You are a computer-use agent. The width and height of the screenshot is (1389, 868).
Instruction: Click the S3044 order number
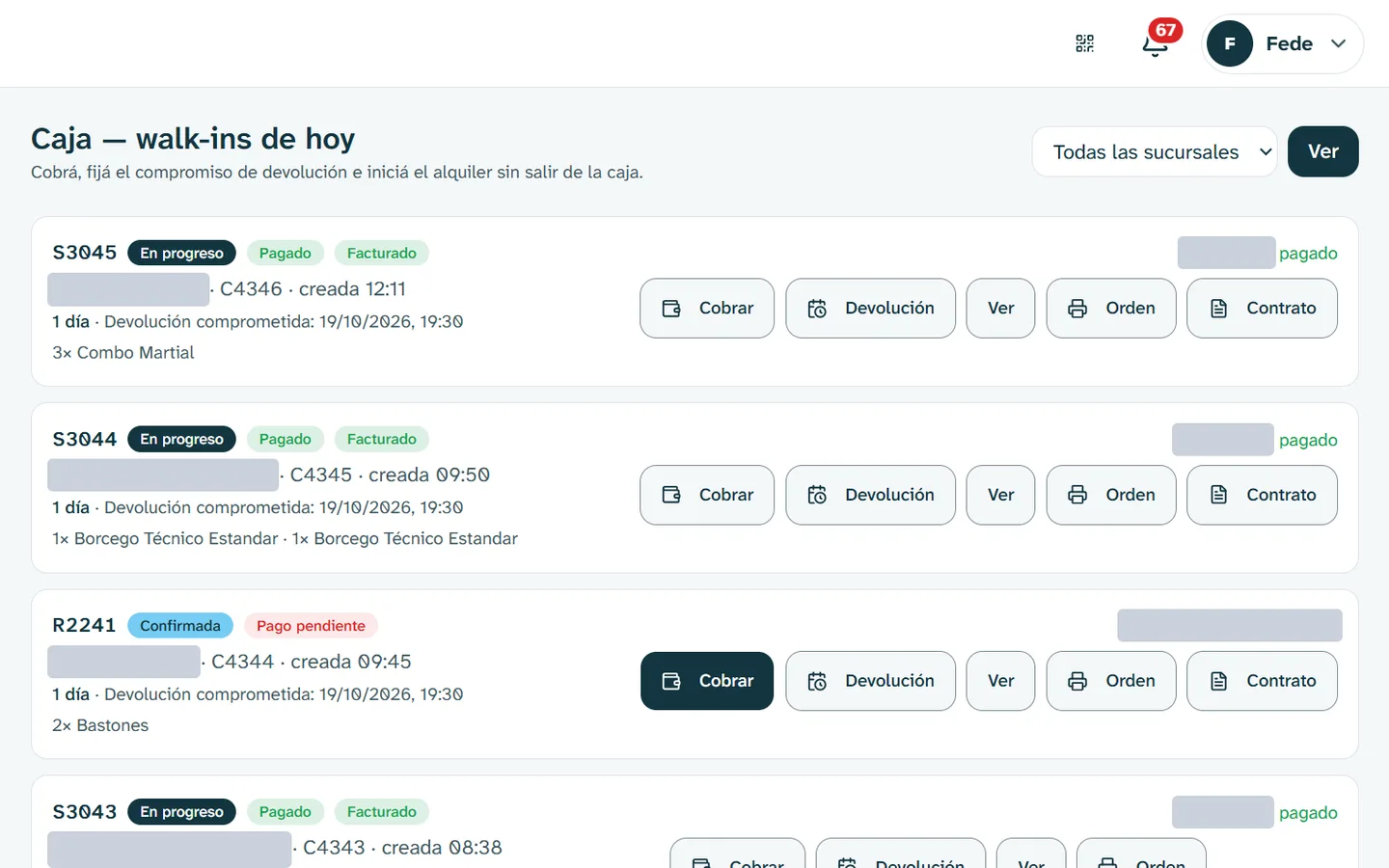pyautogui.click(x=84, y=439)
